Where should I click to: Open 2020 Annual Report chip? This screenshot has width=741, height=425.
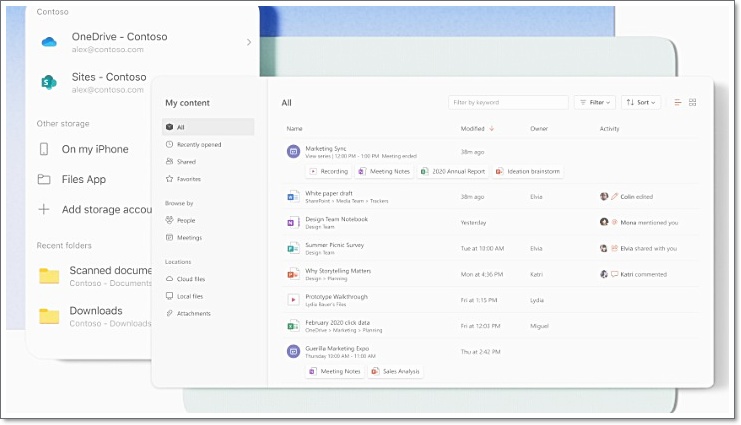point(453,172)
